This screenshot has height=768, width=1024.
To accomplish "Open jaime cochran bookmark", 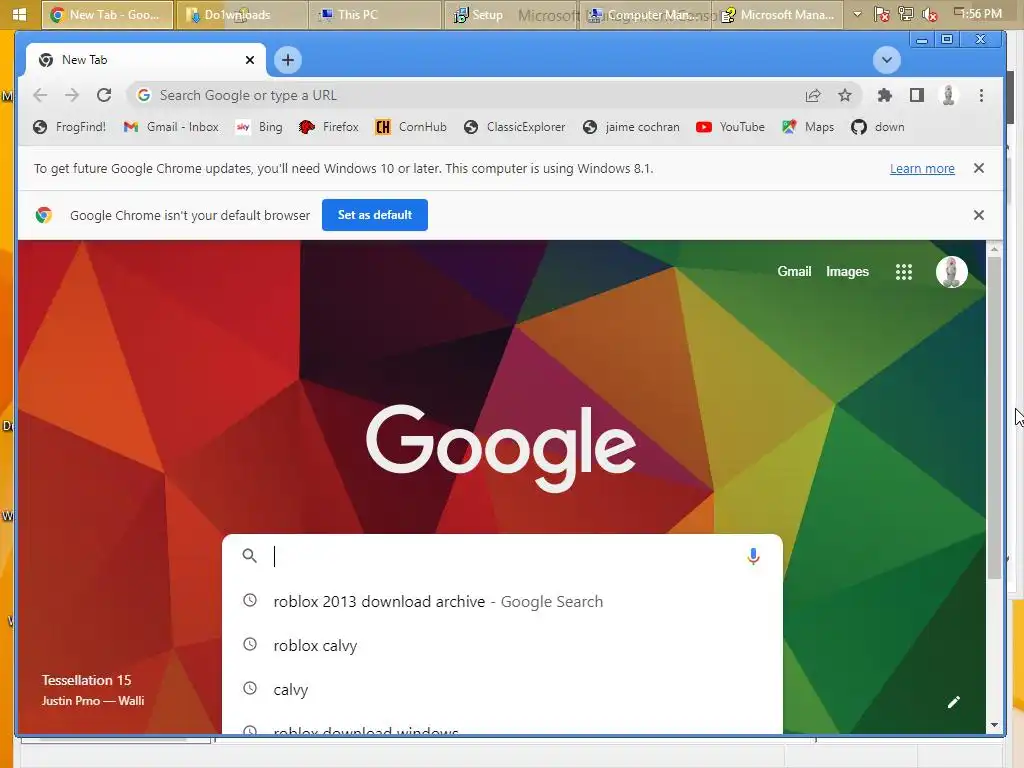I will coord(631,127).
